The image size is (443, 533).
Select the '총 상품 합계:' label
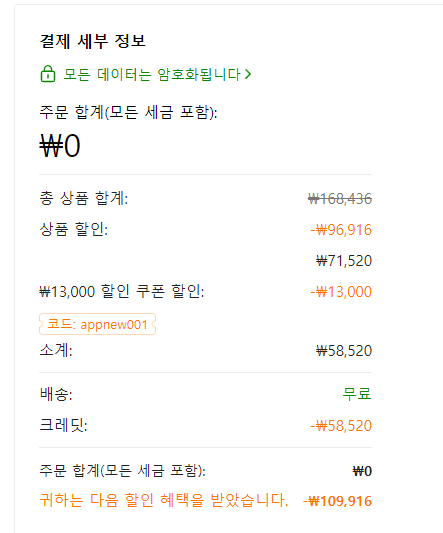(x=84, y=199)
